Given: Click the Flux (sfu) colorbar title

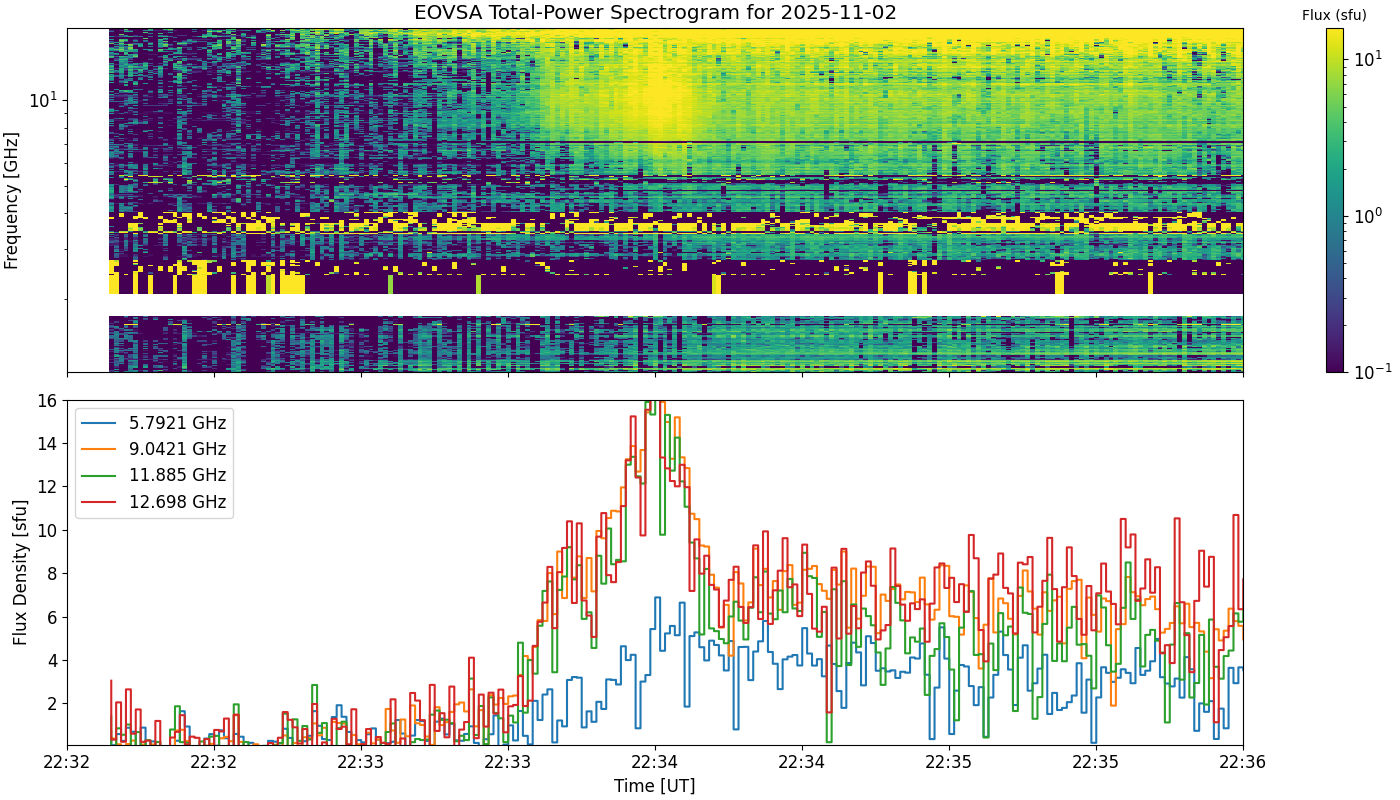Looking at the screenshot, I should (1334, 15).
